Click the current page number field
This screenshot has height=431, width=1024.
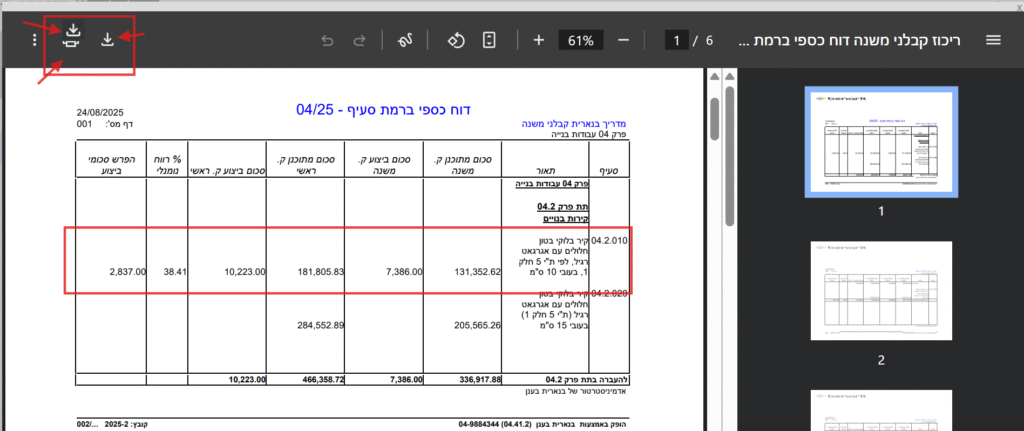coord(679,41)
